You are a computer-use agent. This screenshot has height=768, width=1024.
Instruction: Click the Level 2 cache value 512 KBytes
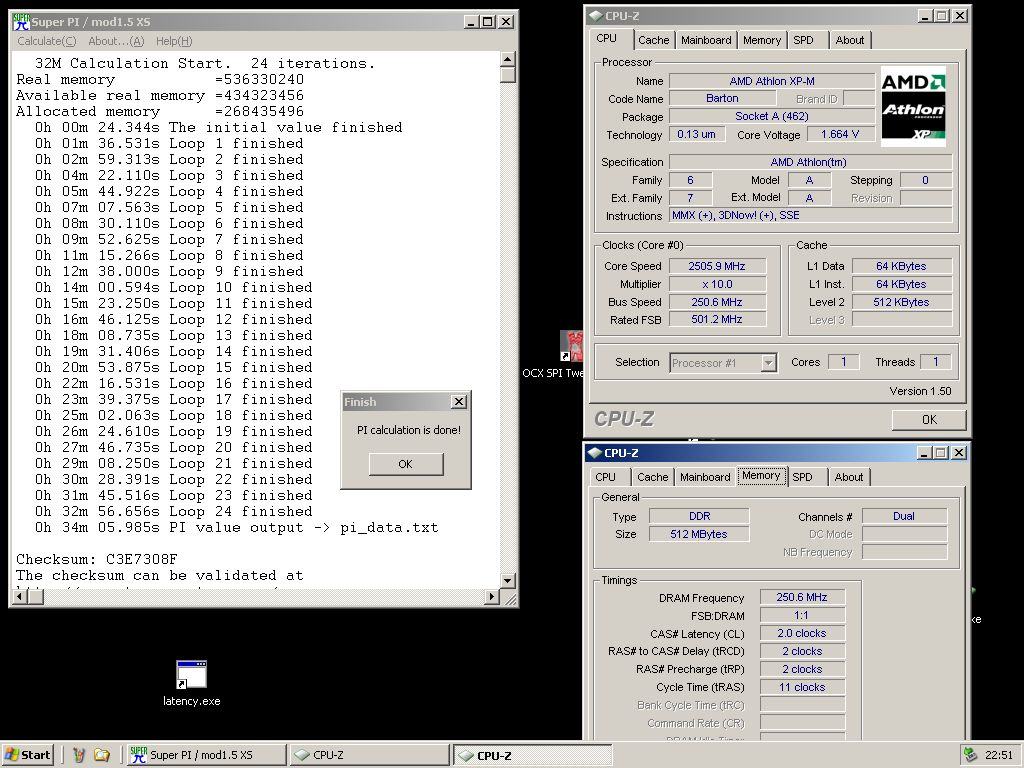(901, 302)
